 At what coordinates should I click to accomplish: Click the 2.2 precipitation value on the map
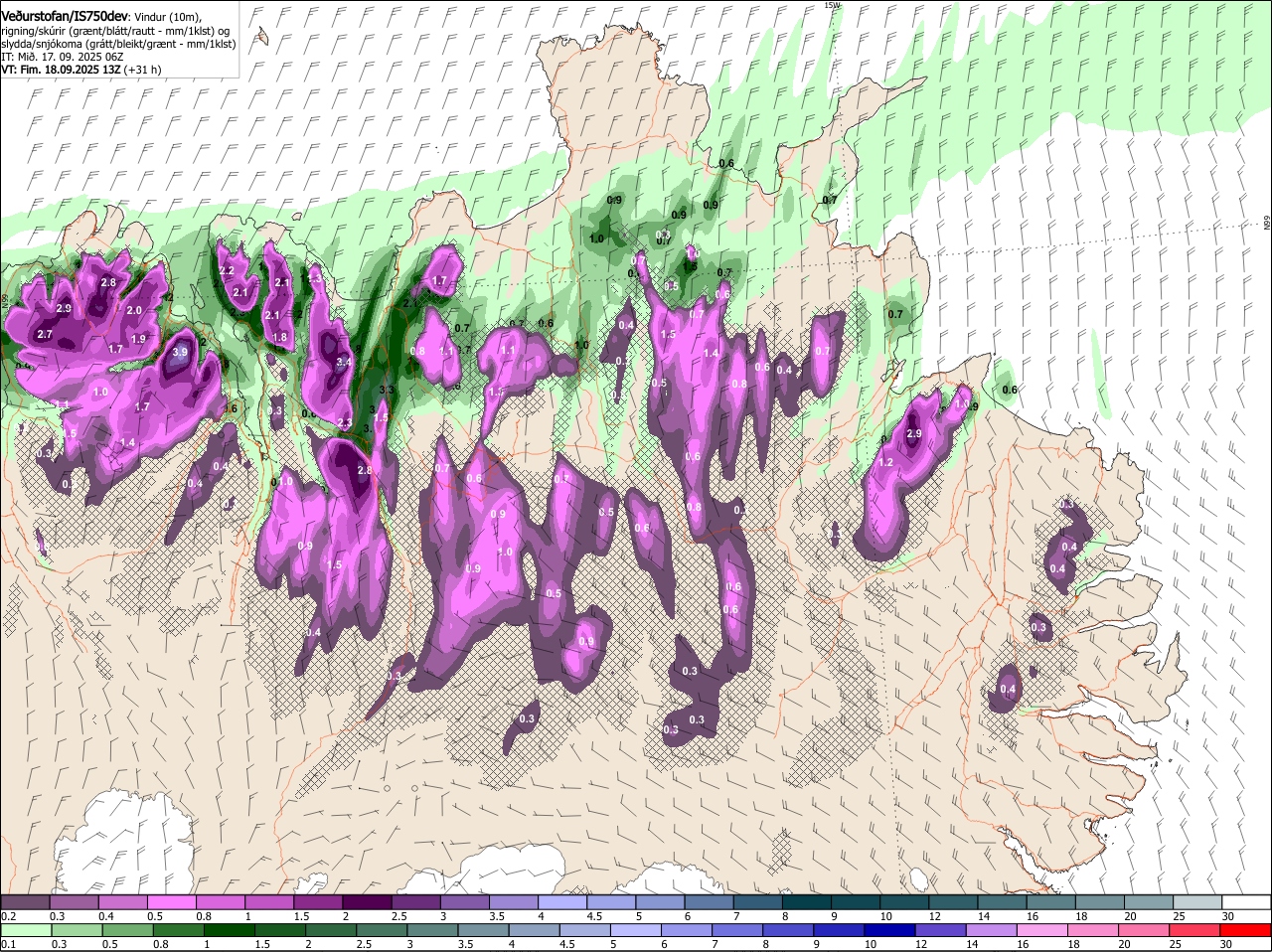tap(226, 270)
